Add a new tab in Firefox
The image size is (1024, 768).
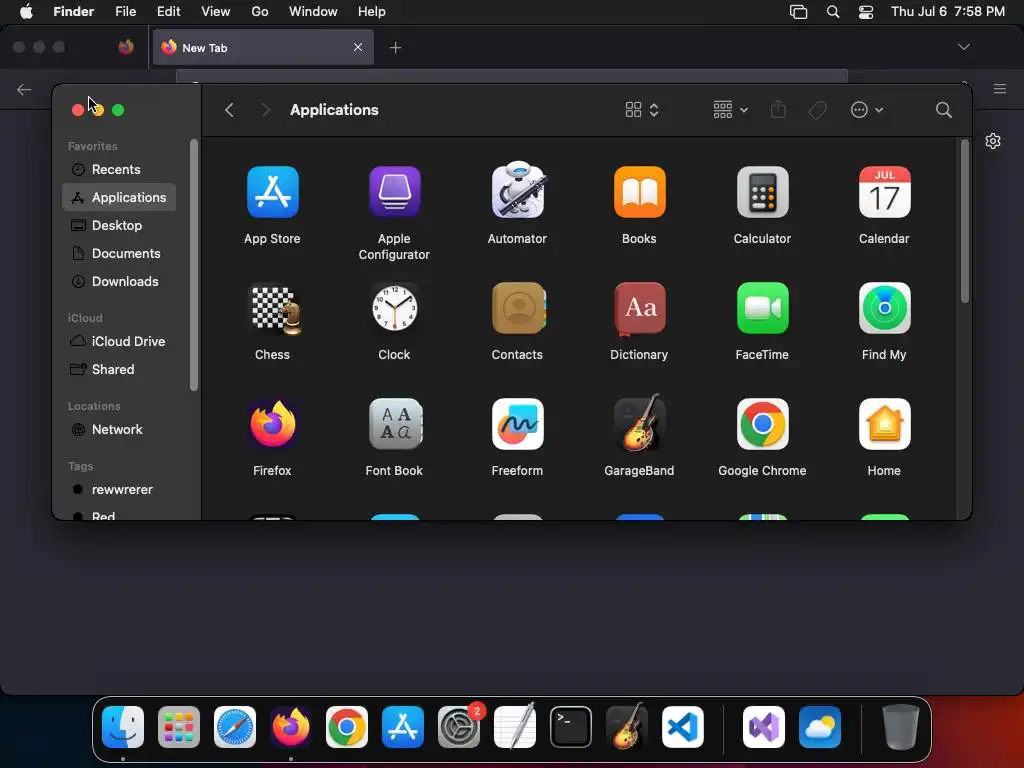coord(395,48)
